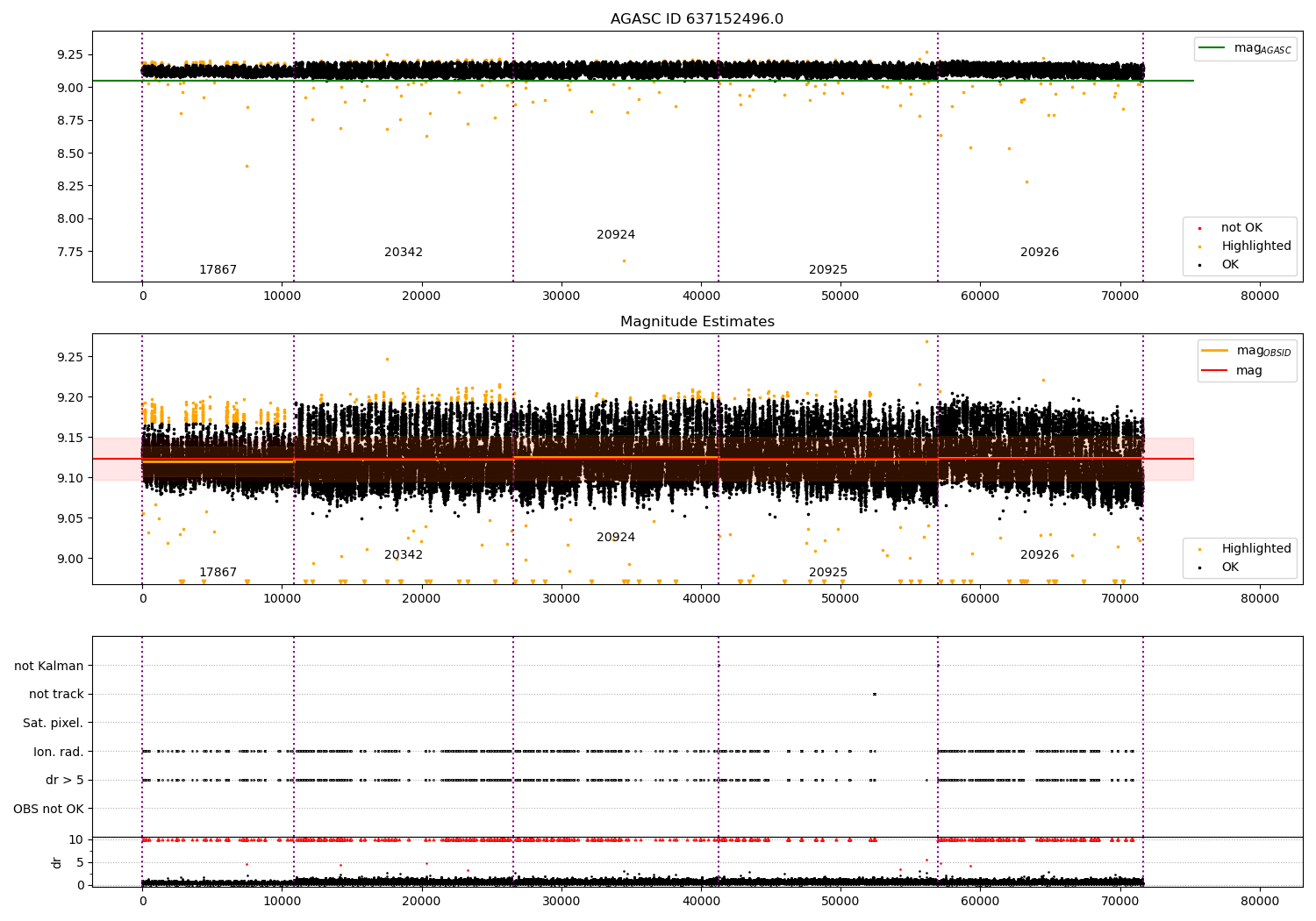Click 'Highlighted' legend entry in the top plot
Image resolution: width=1316 pixels, height=921 pixels.
coord(1244,246)
